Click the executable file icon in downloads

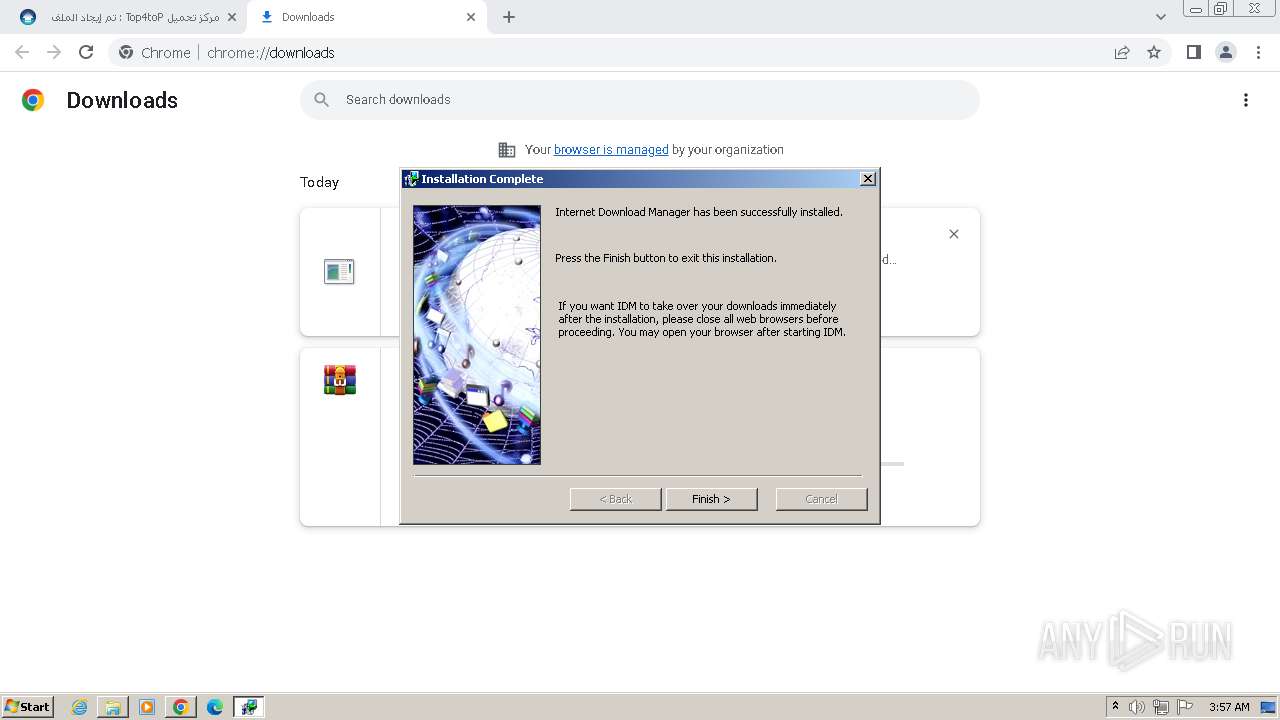coord(339,271)
